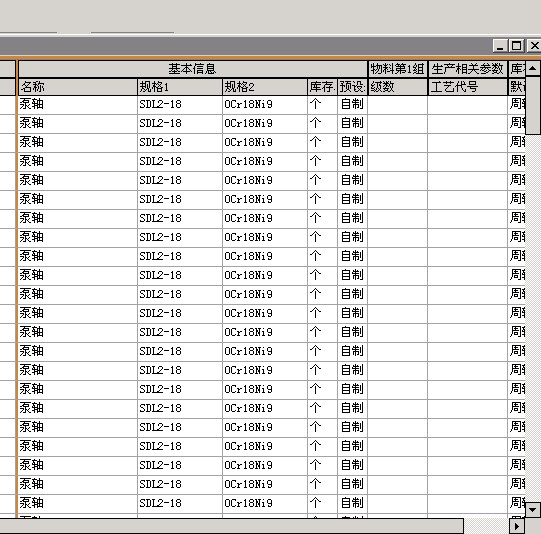Click the horizontal scrollbar right arrow
Image resolution: width=541 pixels, height=534 pixels.
[x=517, y=526]
